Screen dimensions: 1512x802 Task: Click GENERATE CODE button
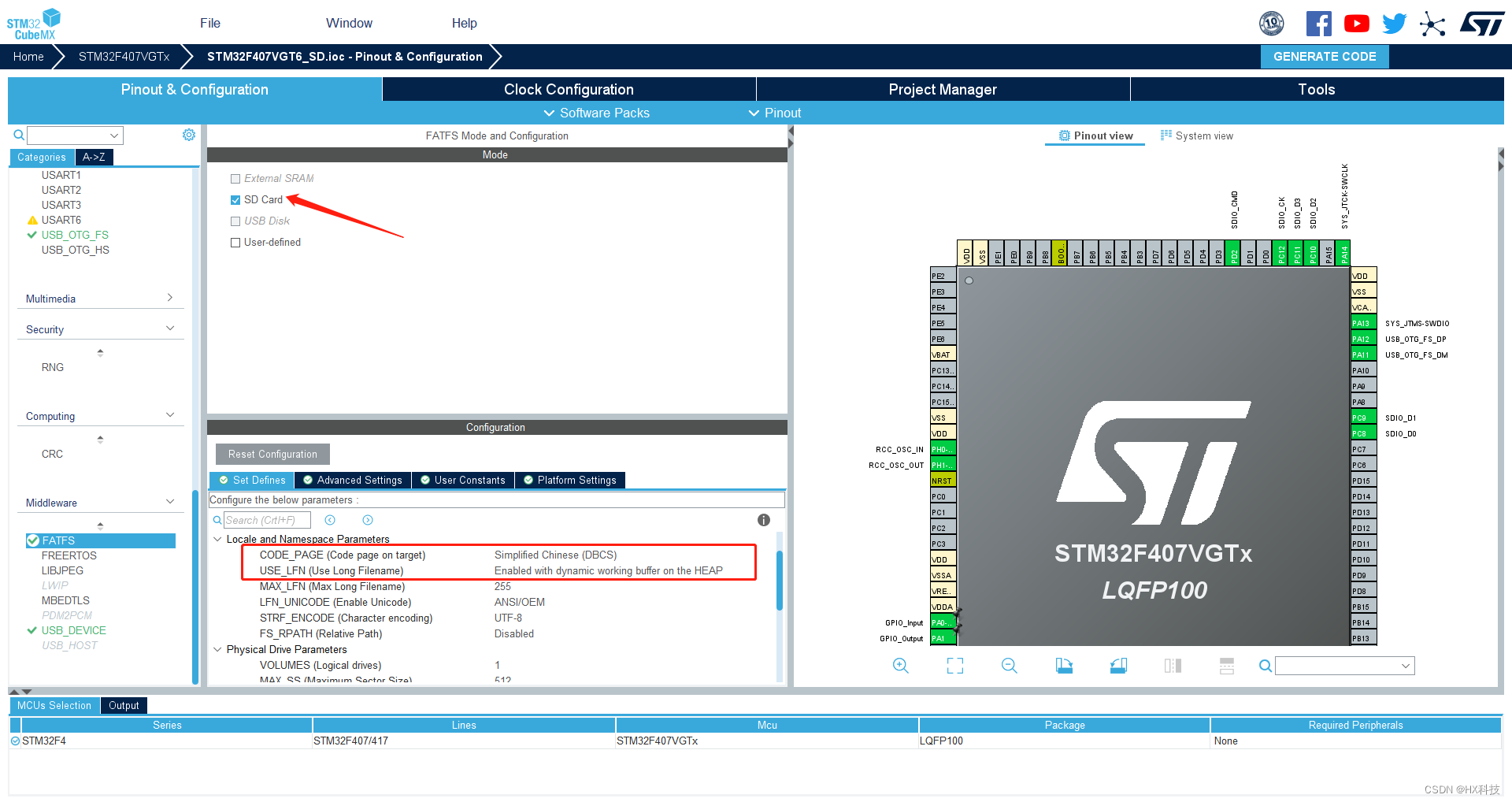point(1325,57)
